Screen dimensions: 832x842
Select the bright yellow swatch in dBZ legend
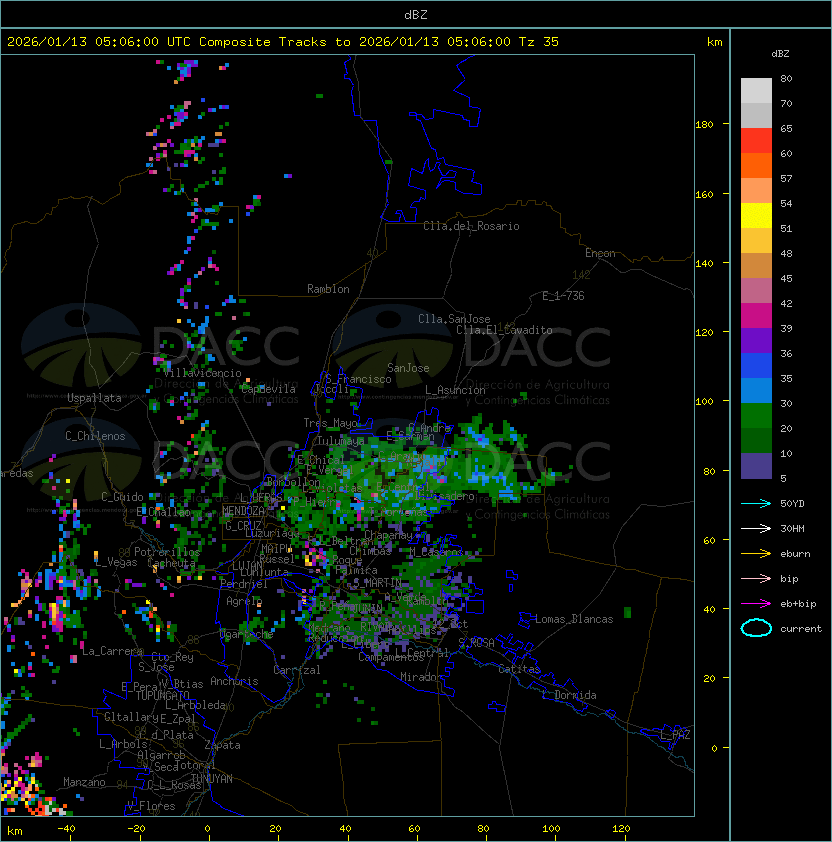[756, 216]
